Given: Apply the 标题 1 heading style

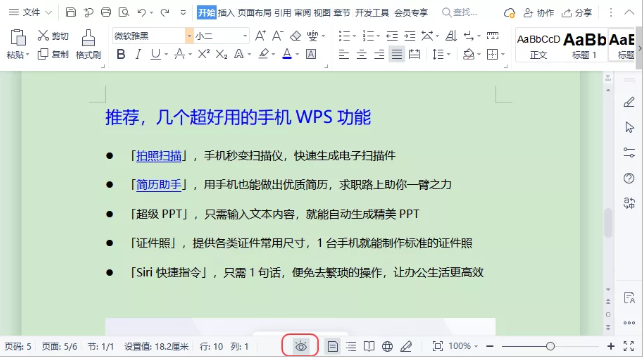Looking at the screenshot, I should coord(584,45).
